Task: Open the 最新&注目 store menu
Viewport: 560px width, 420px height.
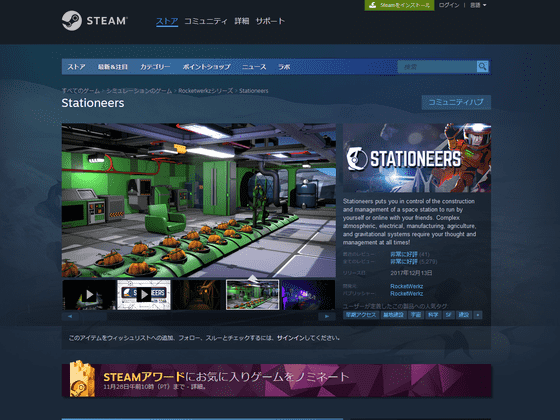Action: coord(113,67)
